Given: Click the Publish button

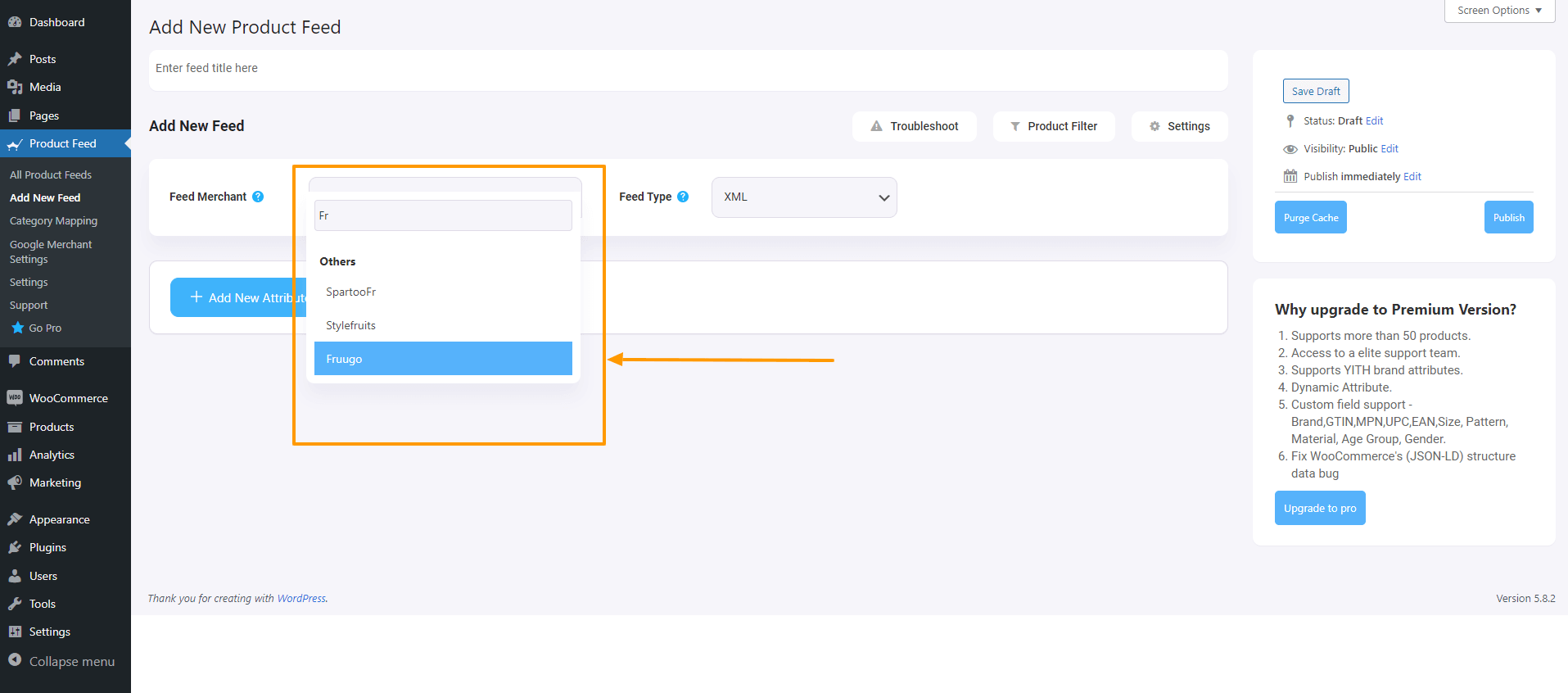Looking at the screenshot, I should pyautogui.click(x=1508, y=217).
